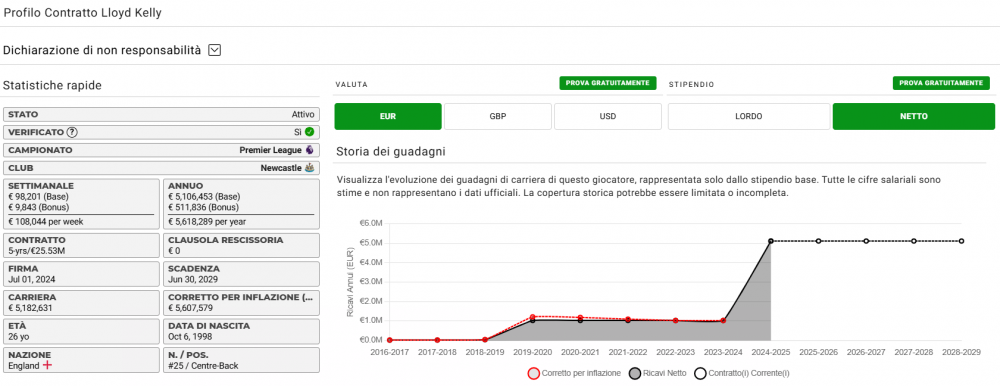Click the Premier League logo icon
1000x386 pixels.
click(310, 150)
